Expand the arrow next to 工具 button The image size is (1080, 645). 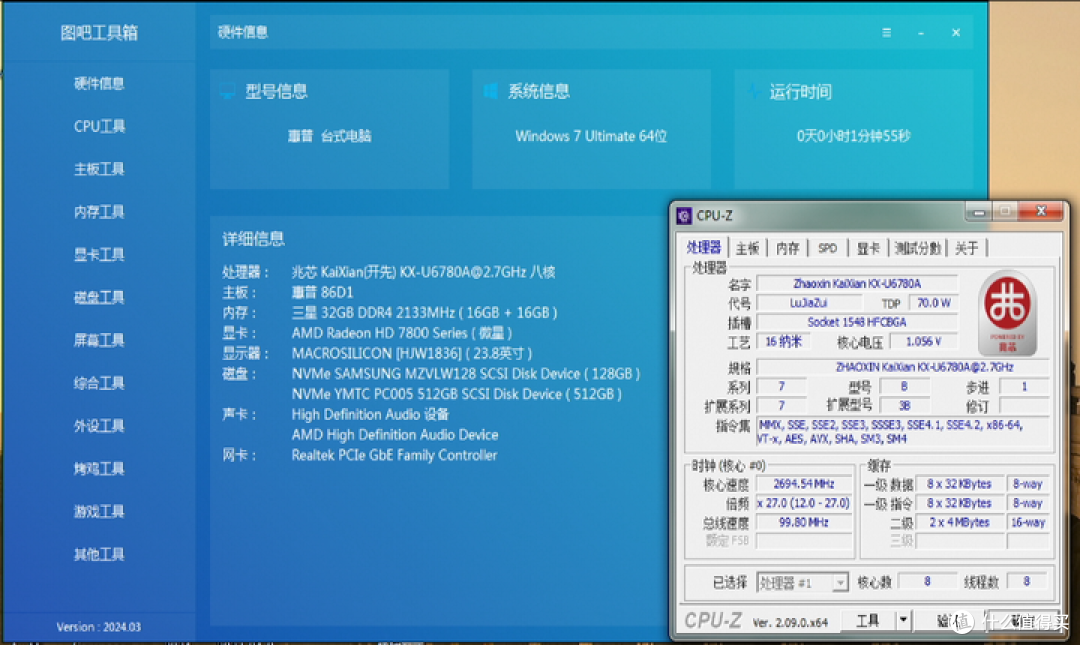pyautogui.click(x=903, y=621)
